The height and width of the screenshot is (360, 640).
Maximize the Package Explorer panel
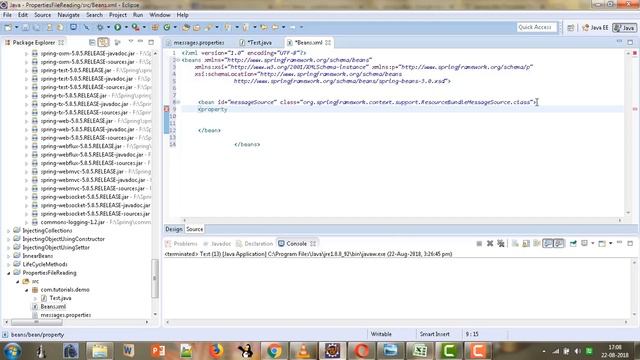(151, 42)
